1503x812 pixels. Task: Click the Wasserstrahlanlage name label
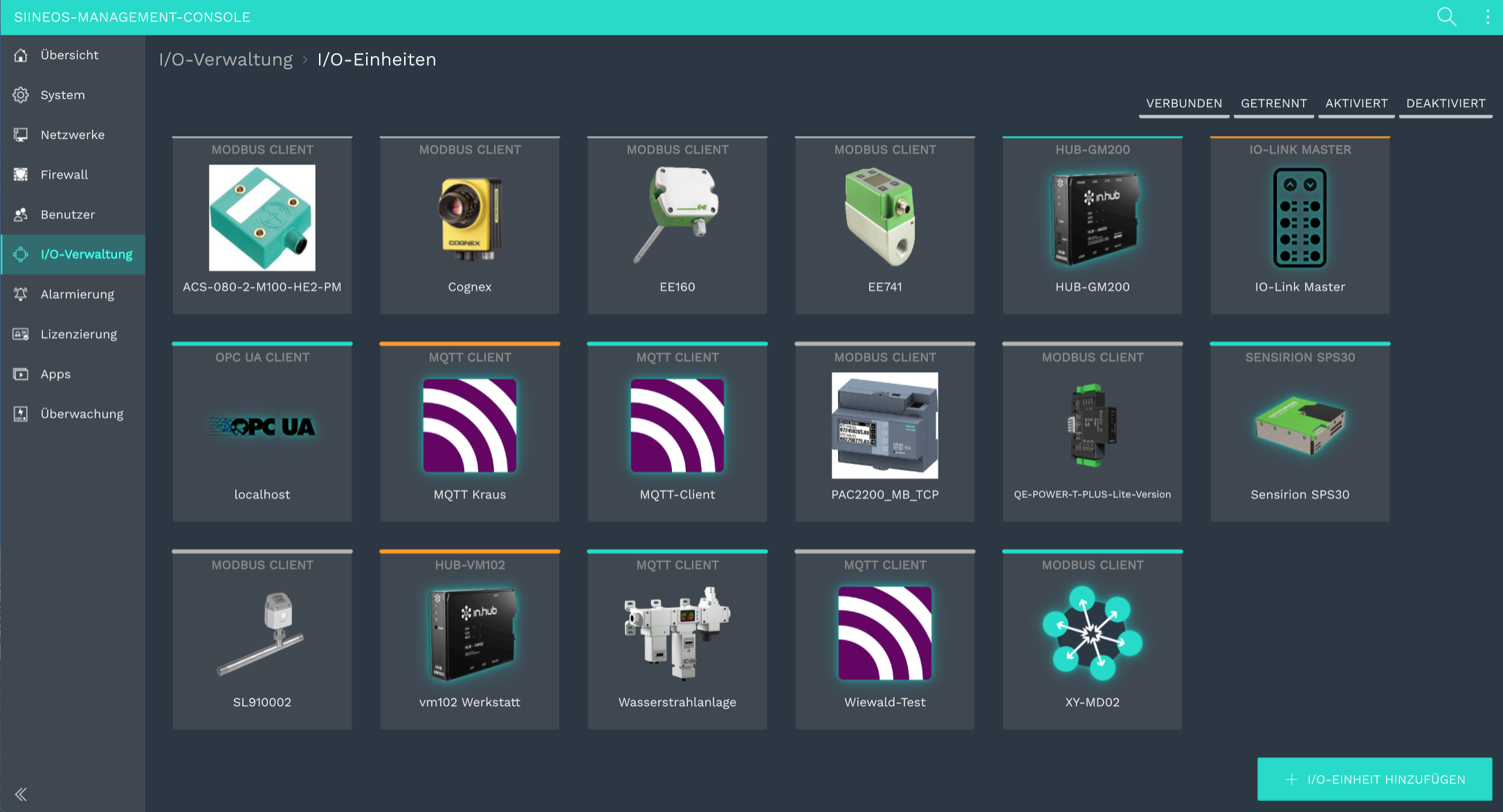click(677, 702)
